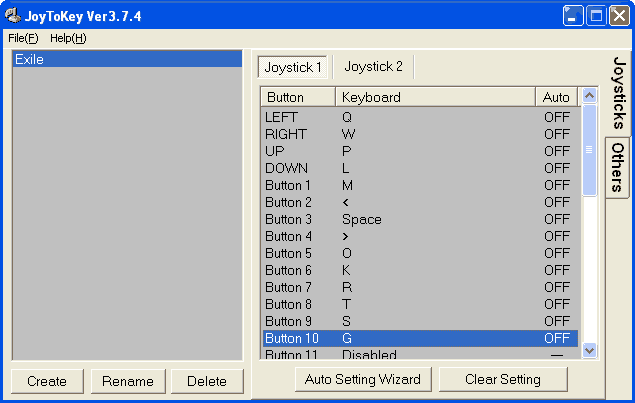
Task: Select the RIGHT row mapped to W
Action: (420, 134)
